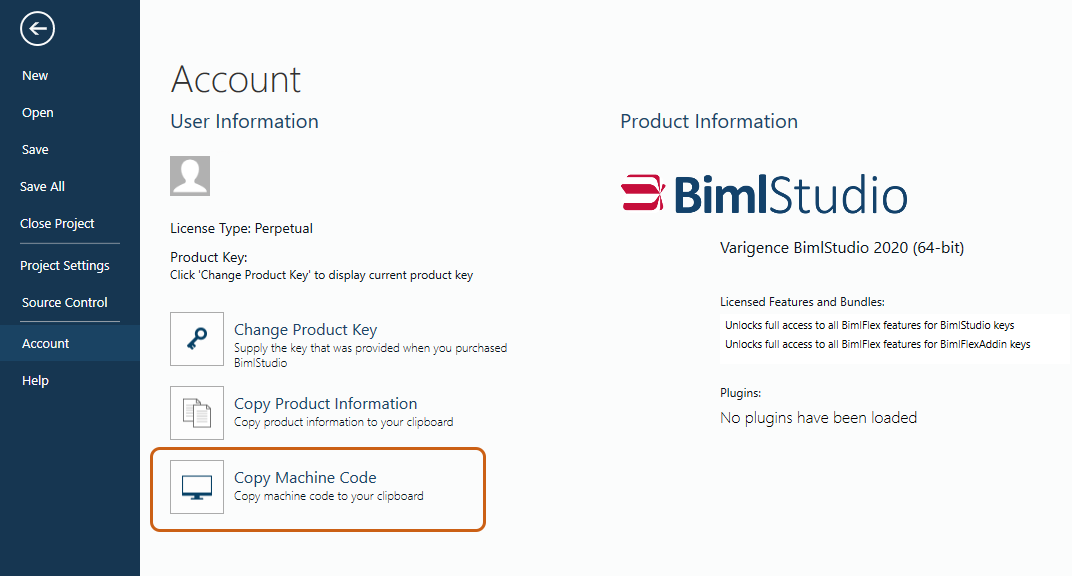Open the New menu item
1072x576 pixels.
tap(35, 76)
